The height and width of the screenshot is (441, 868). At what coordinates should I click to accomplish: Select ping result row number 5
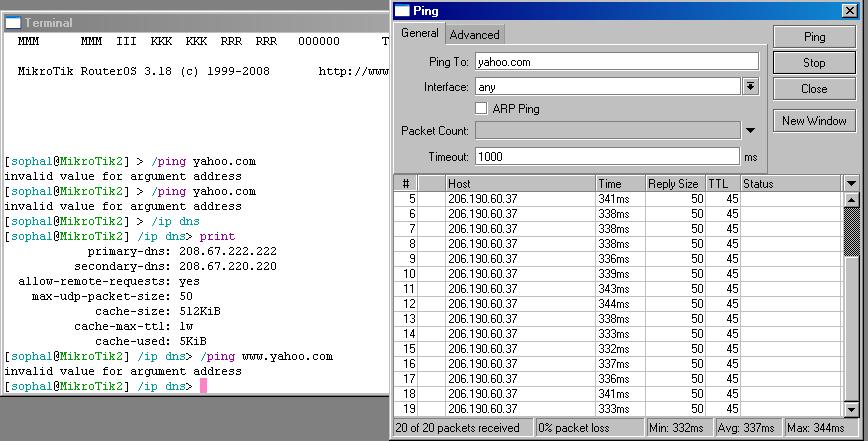[618, 199]
